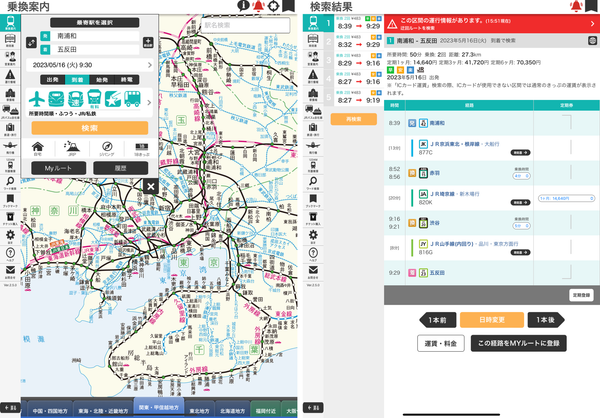Swap departure and arrival stations icon

click(31, 42)
